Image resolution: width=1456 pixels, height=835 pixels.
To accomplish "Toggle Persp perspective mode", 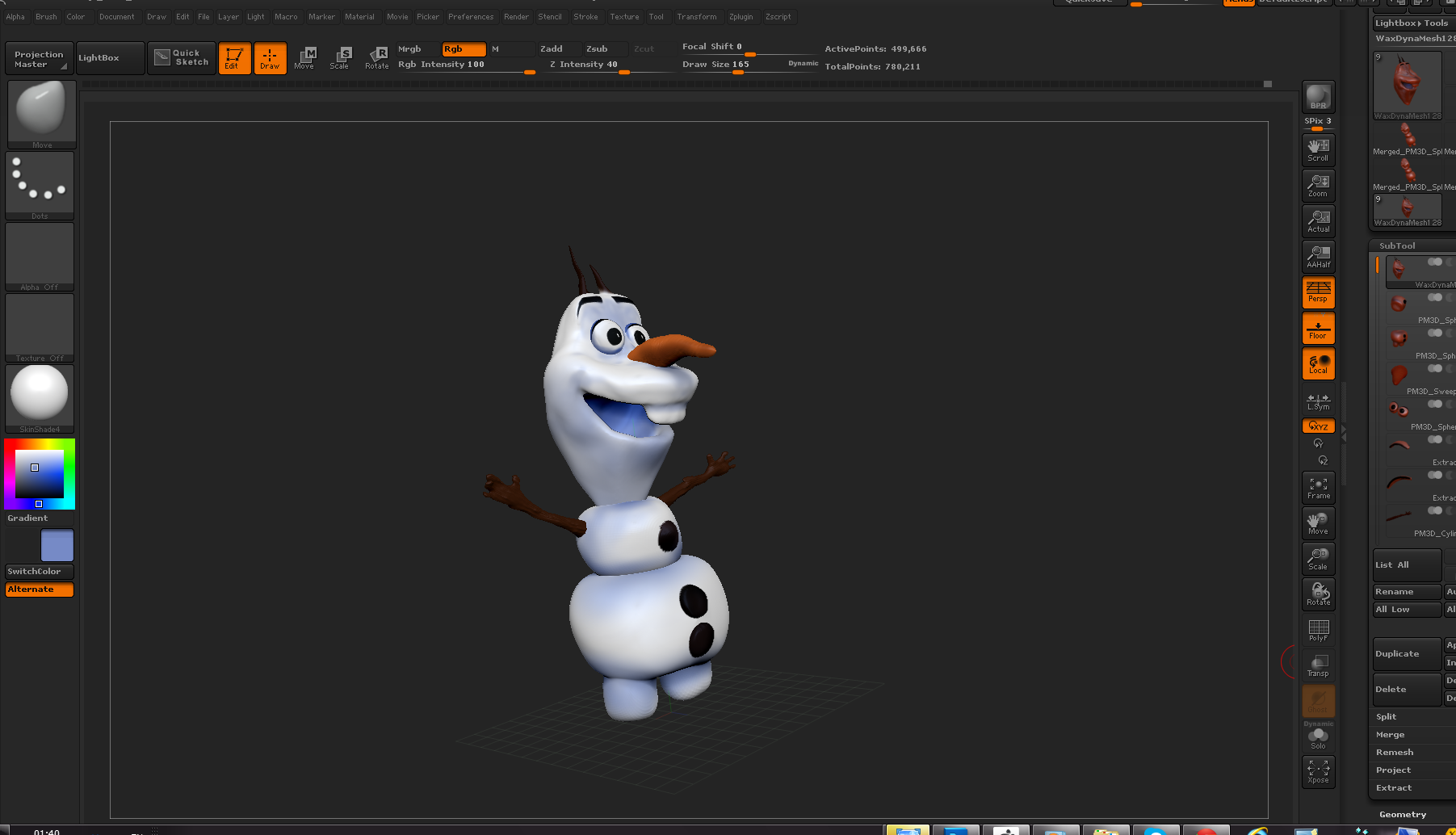I will [1318, 292].
